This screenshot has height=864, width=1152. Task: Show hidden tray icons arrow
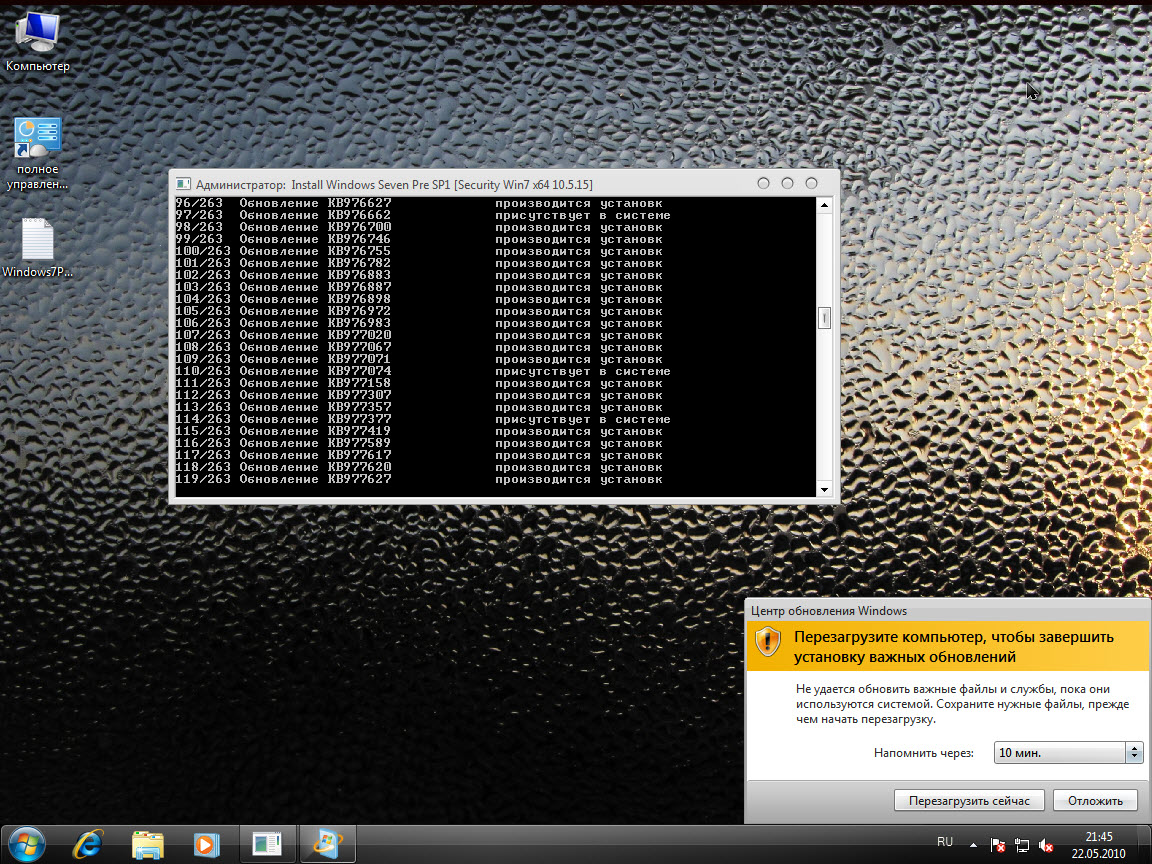[x=973, y=845]
